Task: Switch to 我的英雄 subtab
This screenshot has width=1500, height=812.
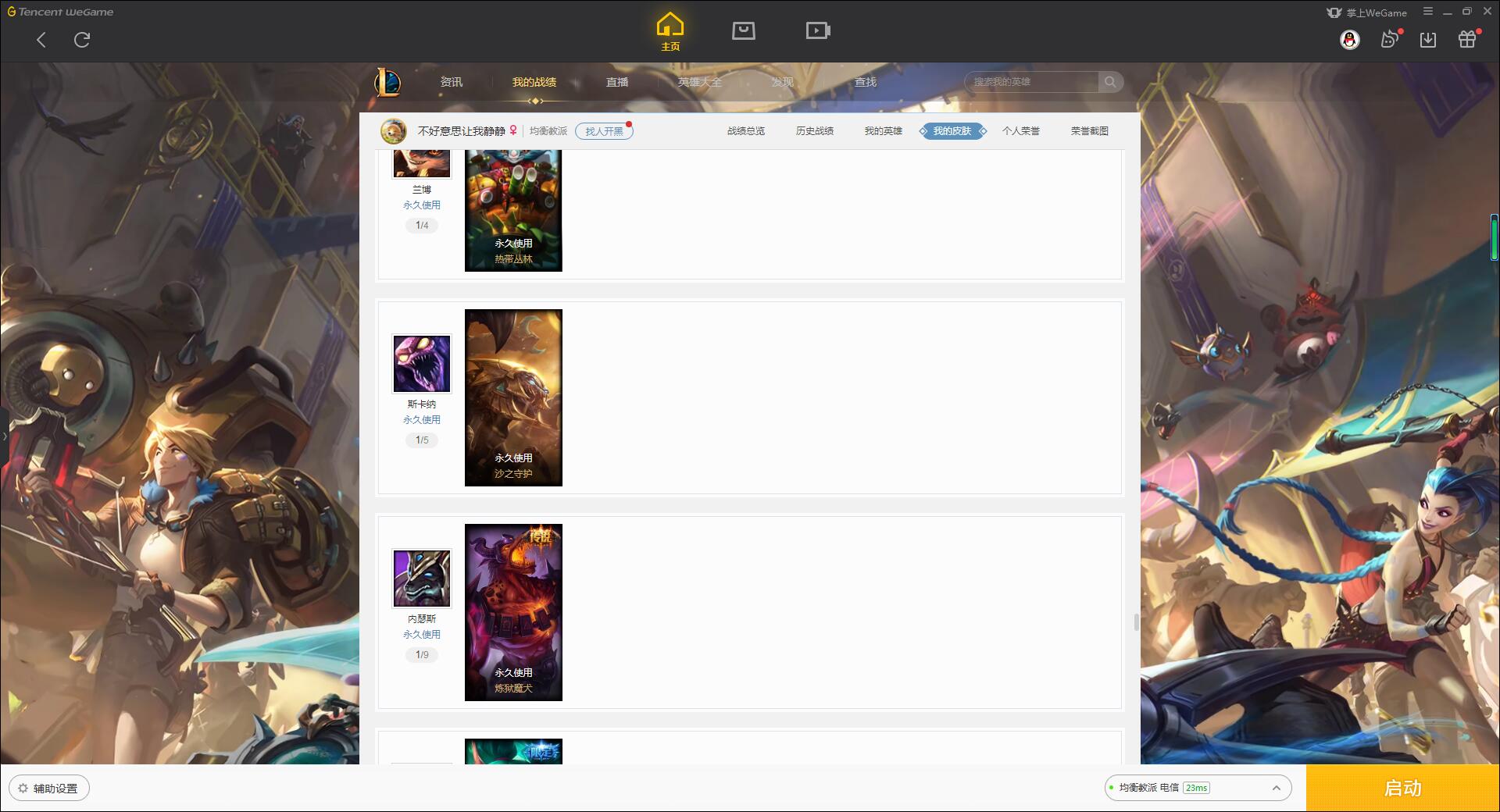Action: pos(884,131)
